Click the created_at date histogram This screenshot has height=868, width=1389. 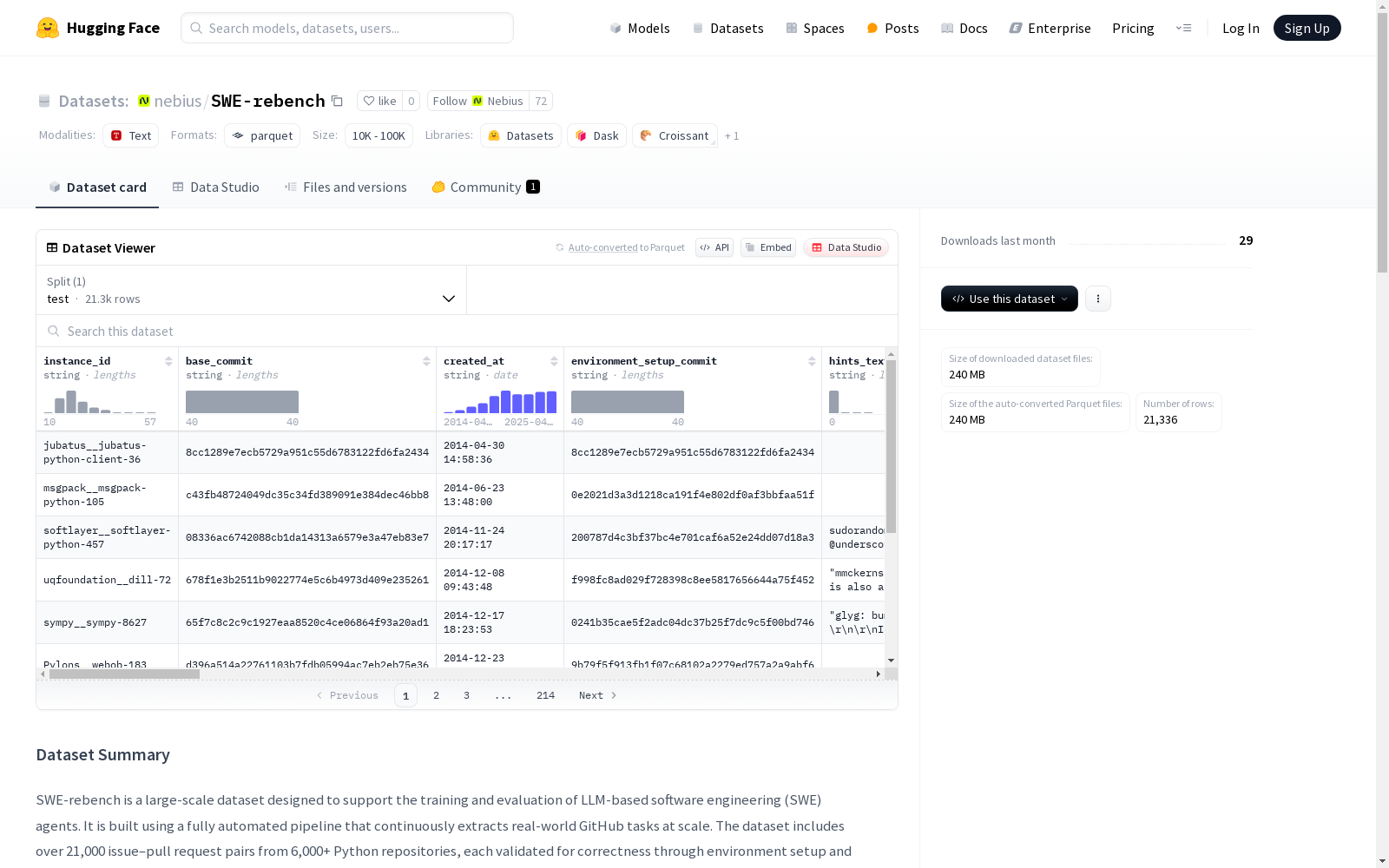click(500, 401)
